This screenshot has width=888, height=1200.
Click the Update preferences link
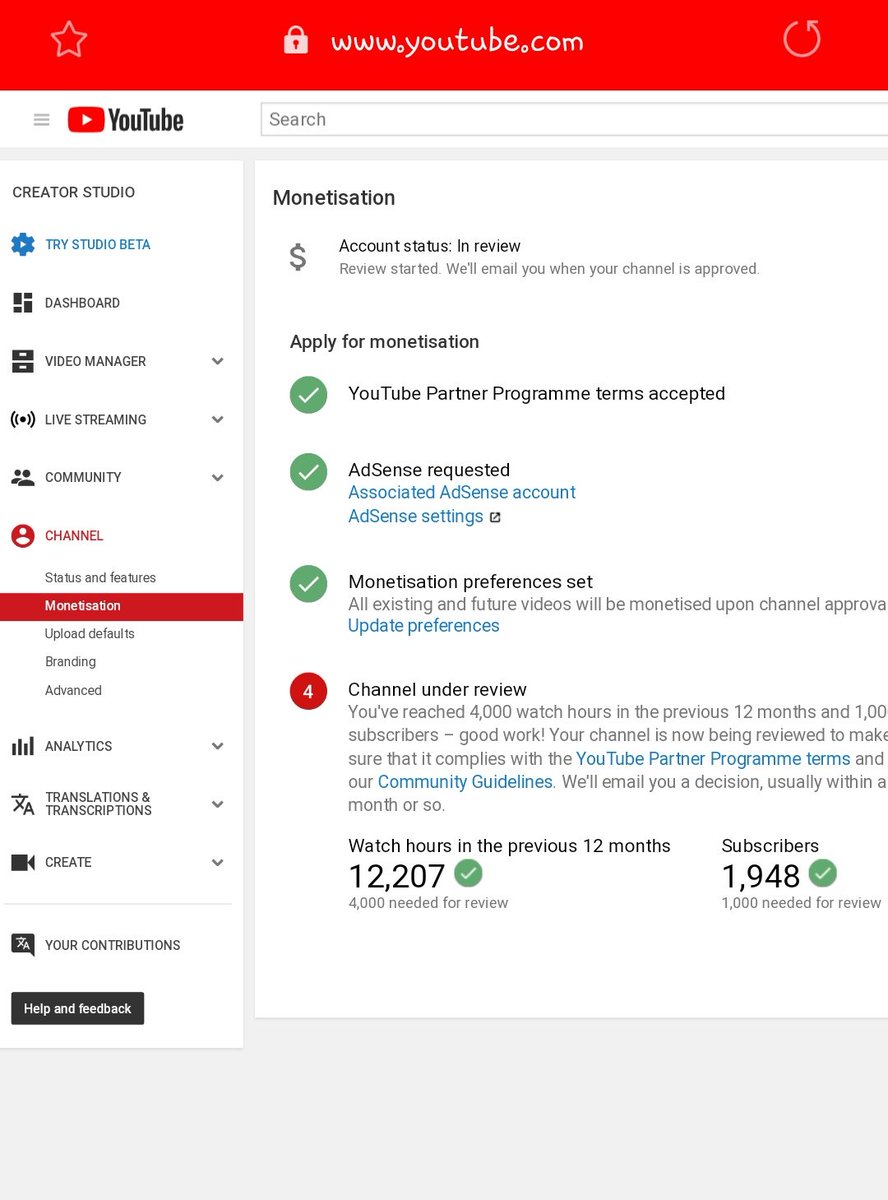tap(424, 626)
